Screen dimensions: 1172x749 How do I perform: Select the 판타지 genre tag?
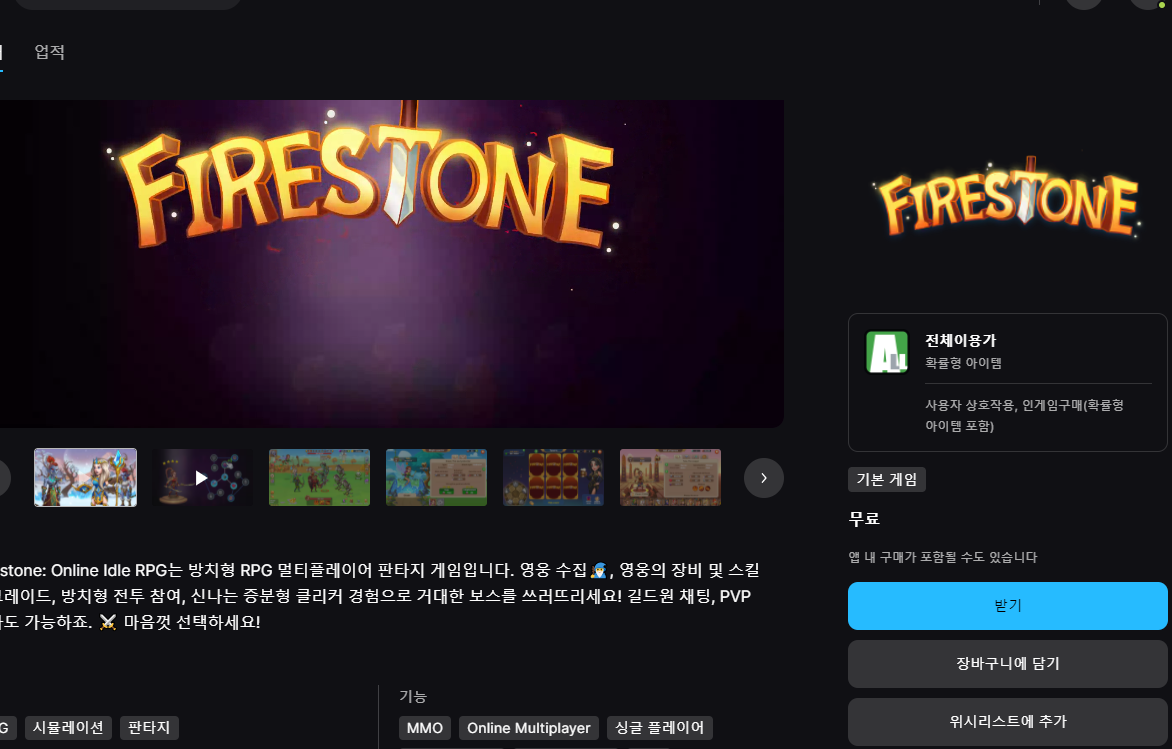[149, 728]
